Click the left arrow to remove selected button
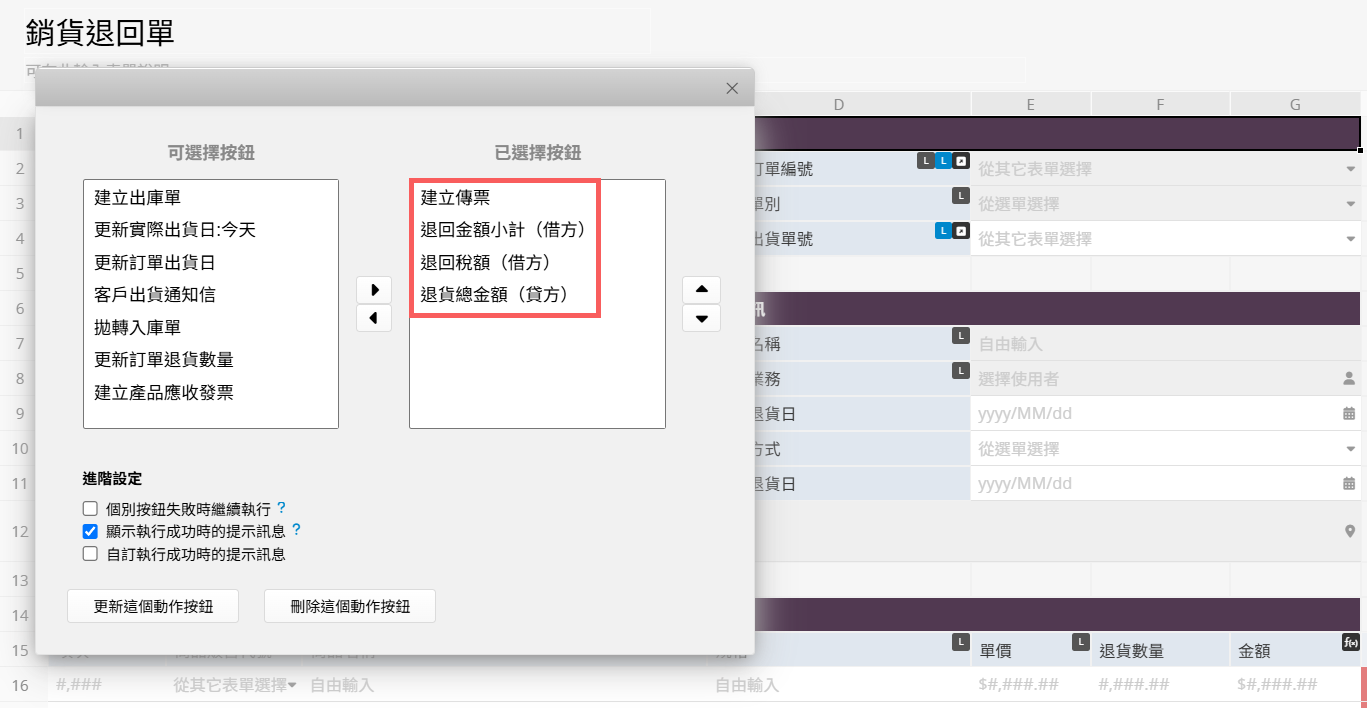The height and width of the screenshot is (708, 1367). point(374,318)
